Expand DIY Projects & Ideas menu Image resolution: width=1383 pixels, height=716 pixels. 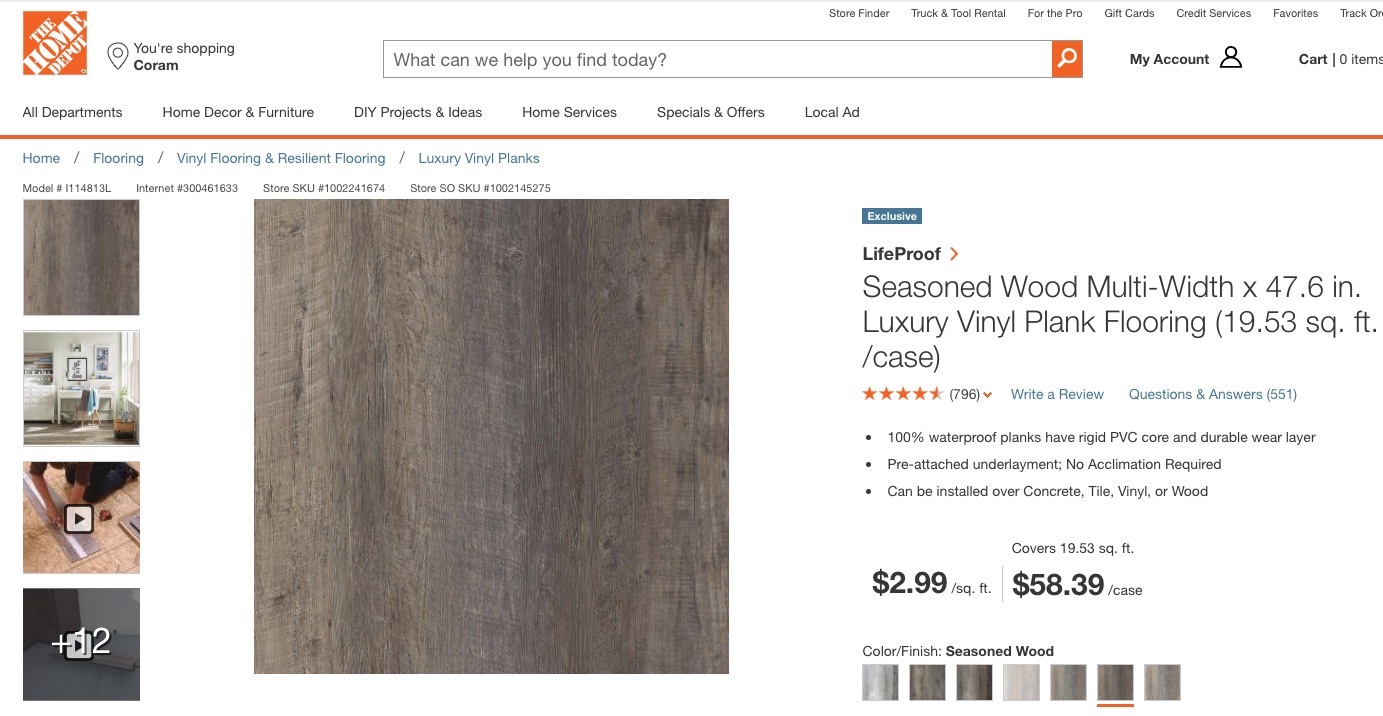pyautogui.click(x=418, y=112)
